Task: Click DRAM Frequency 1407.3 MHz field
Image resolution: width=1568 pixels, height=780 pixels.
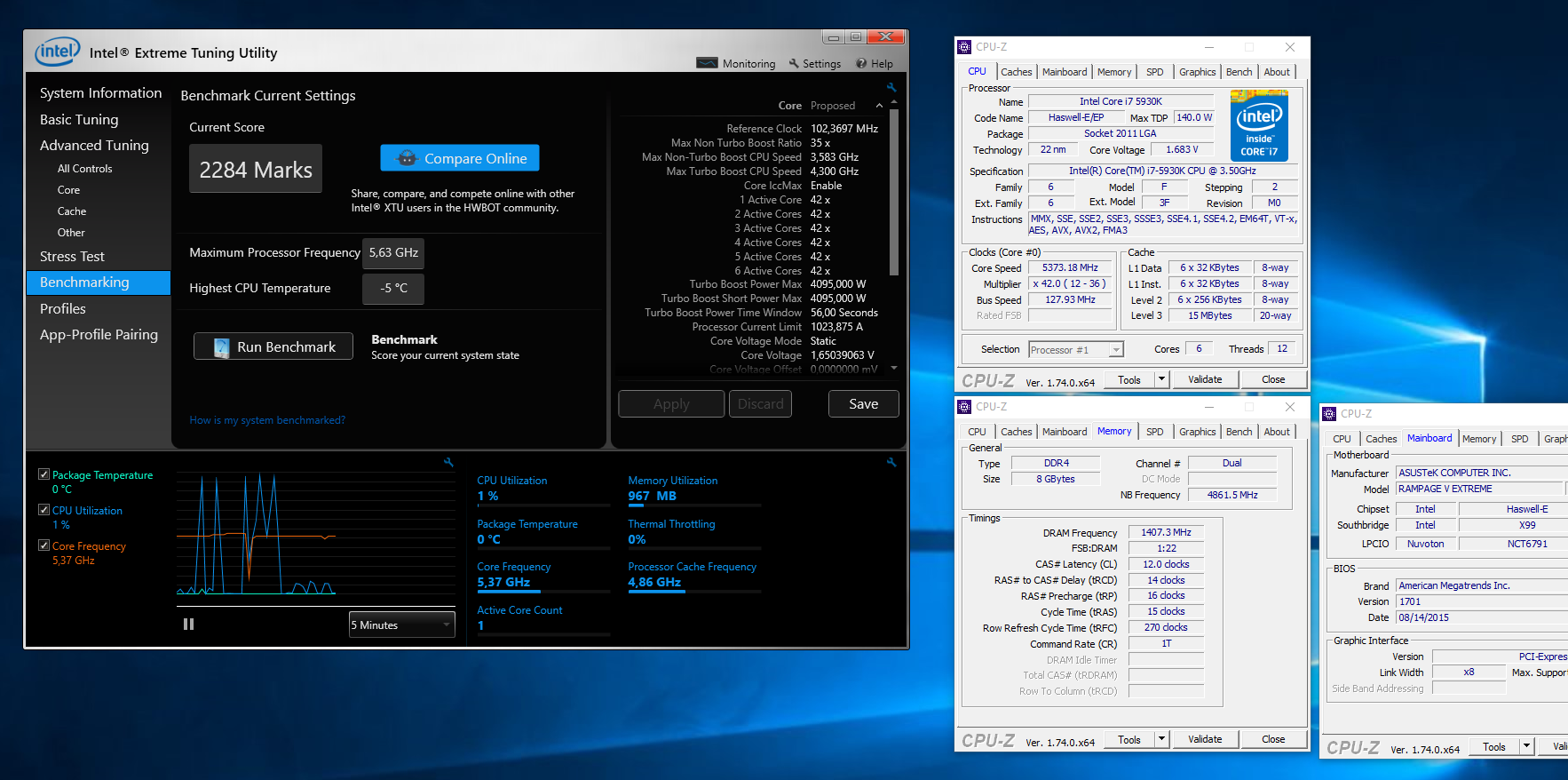Action: pyautogui.click(x=1166, y=532)
